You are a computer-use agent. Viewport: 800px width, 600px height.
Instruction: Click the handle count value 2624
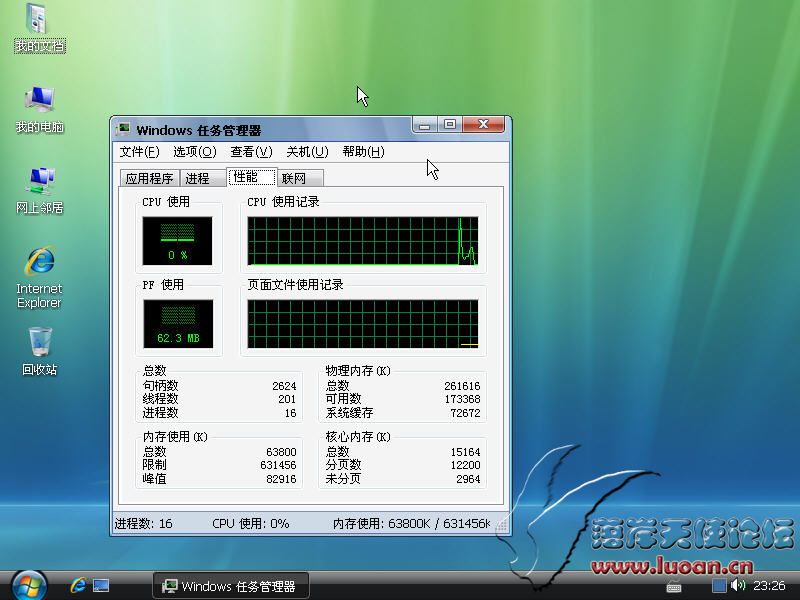284,386
